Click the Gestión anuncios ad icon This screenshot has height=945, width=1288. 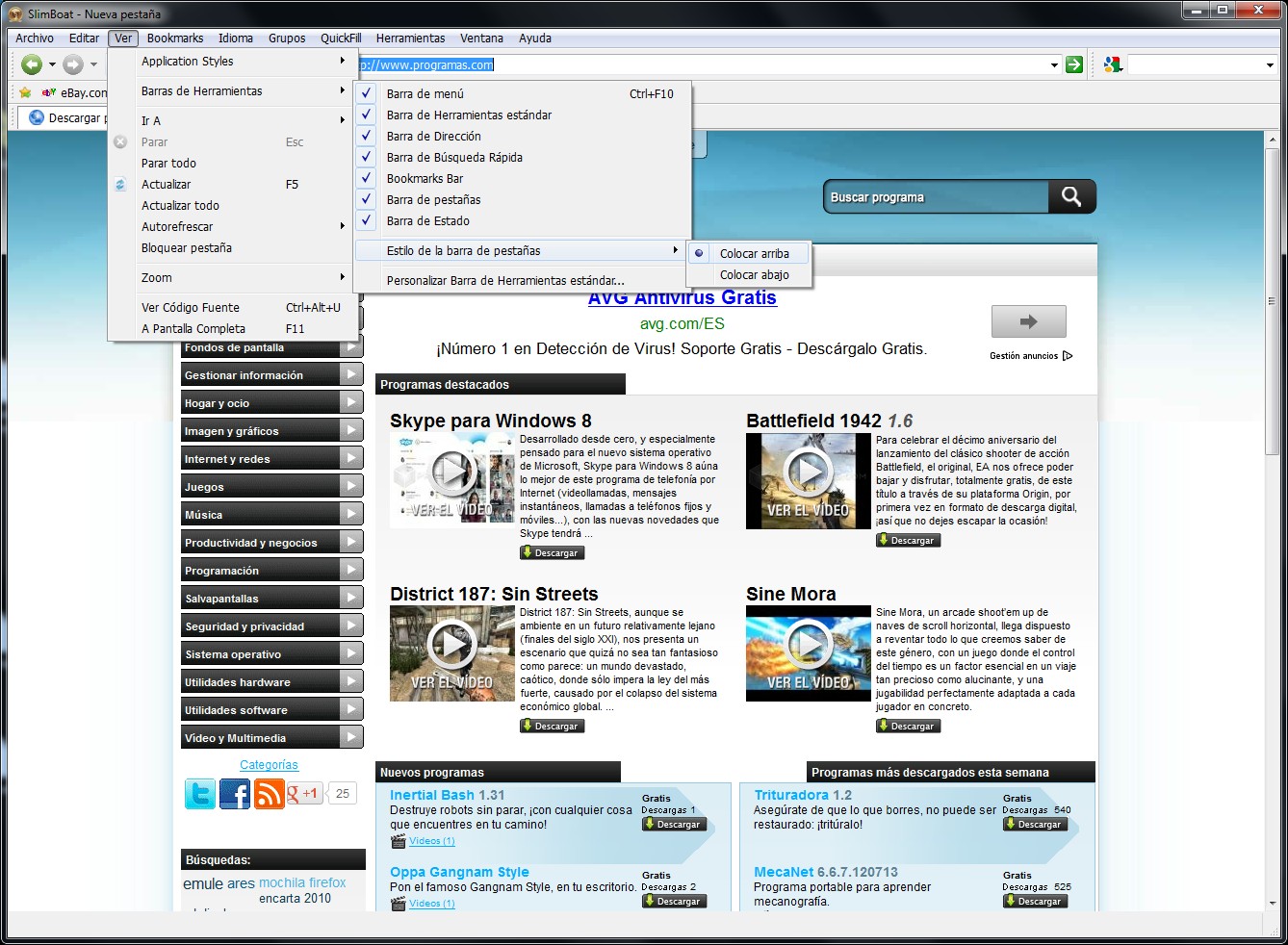pyautogui.click(x=1068, y=356)
